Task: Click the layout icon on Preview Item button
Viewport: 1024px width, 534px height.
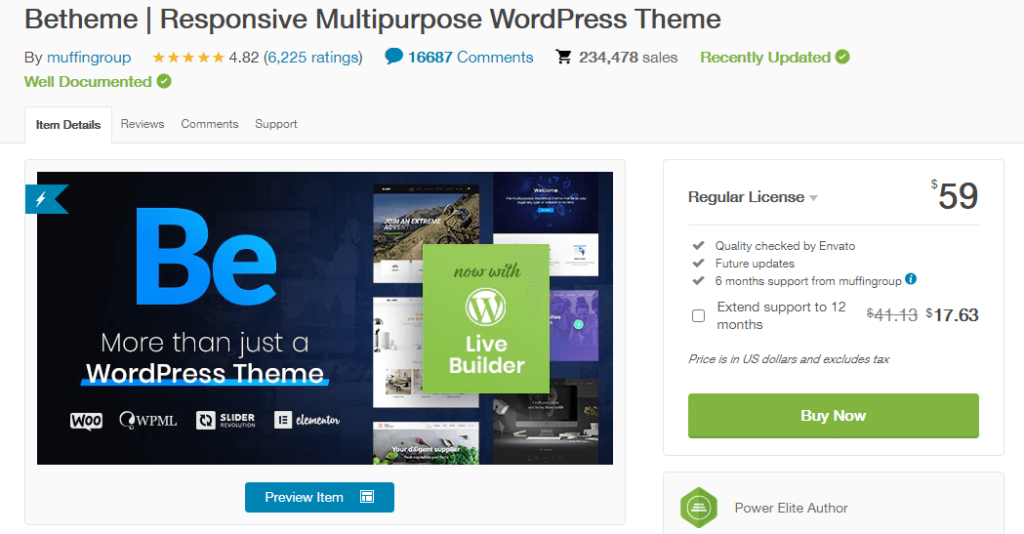Action: [367, 497]
